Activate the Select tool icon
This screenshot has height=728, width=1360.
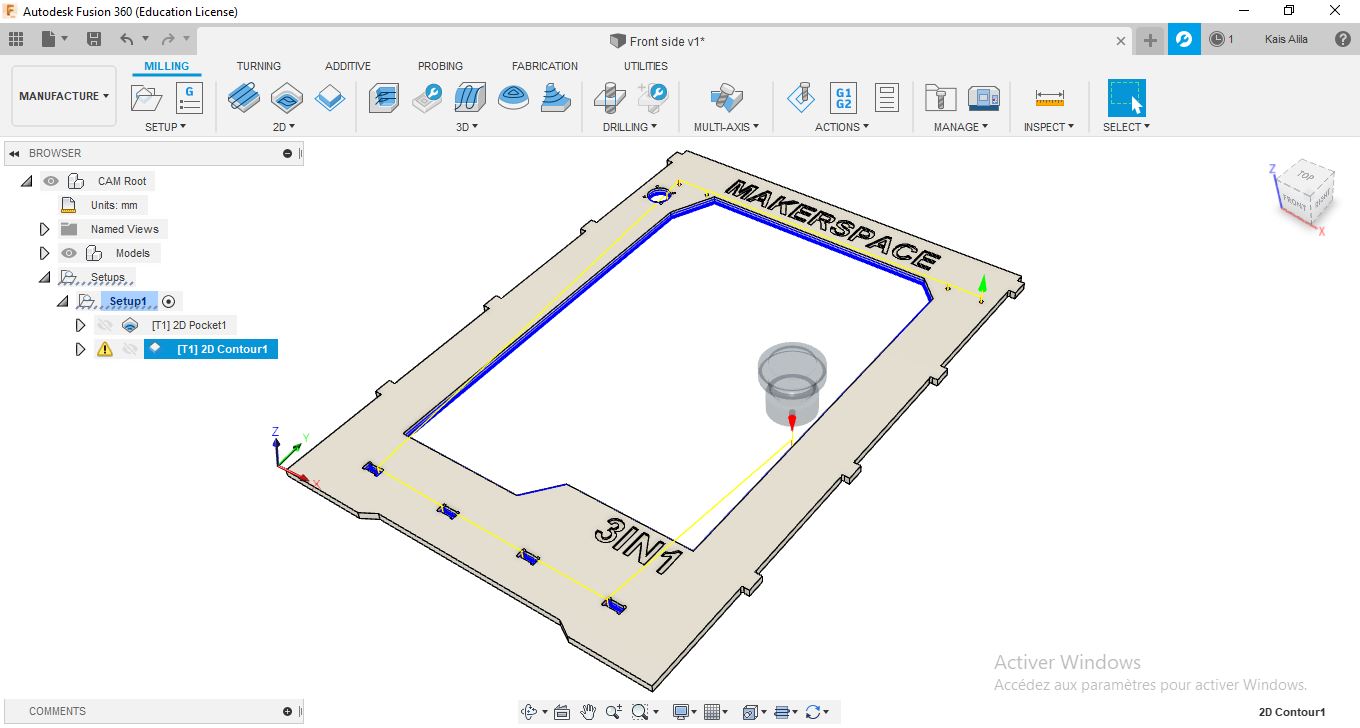tap(1127, 98)
